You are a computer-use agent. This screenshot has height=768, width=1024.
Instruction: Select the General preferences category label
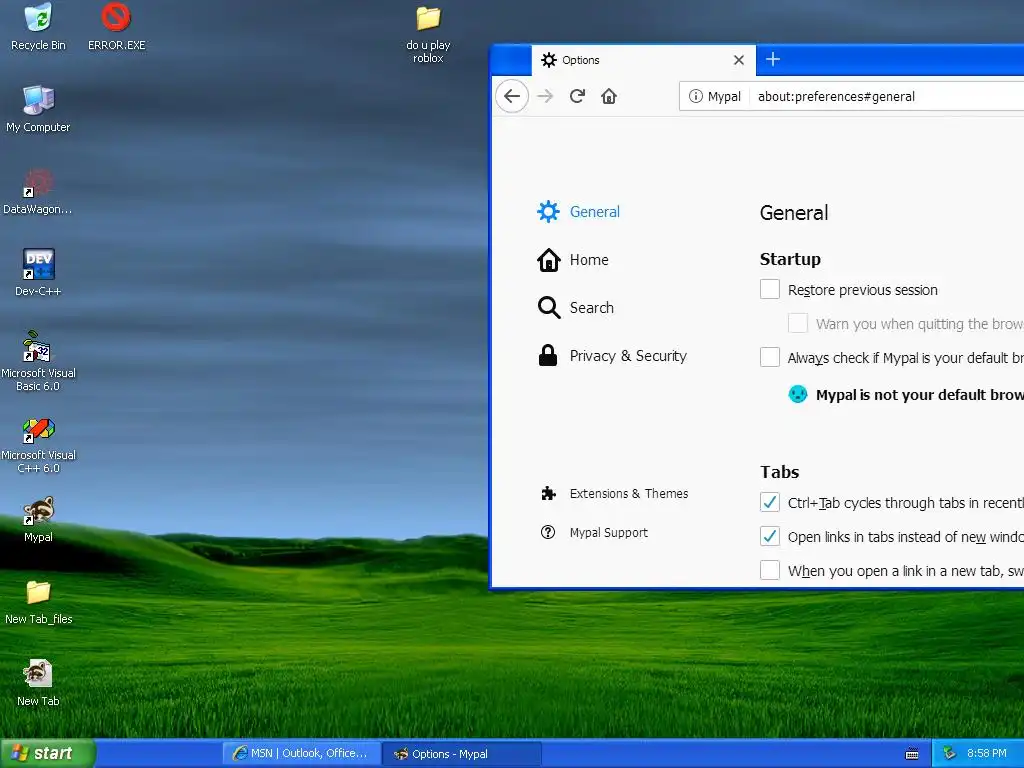tap(594, 212)
